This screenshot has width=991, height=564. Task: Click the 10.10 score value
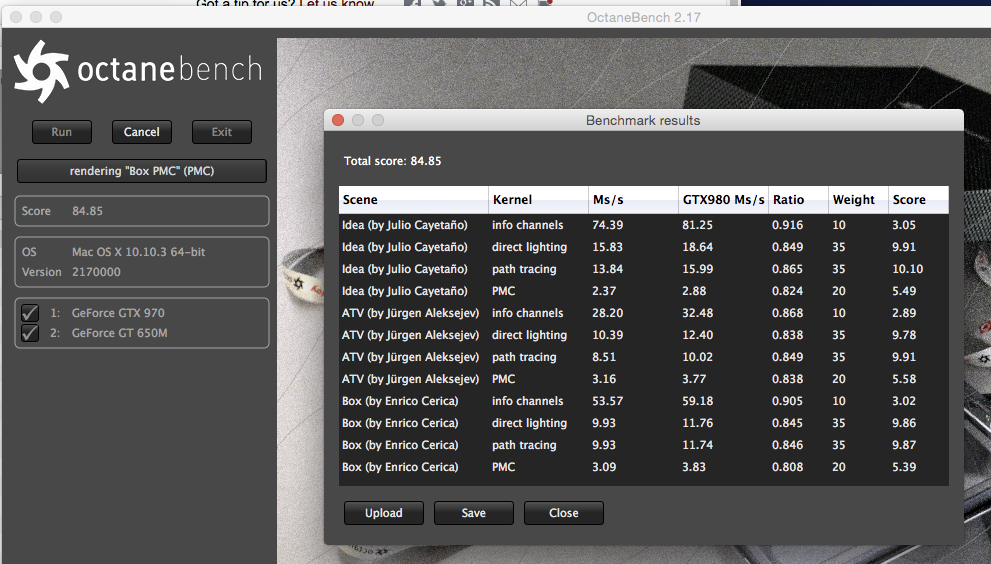(908, 269)
